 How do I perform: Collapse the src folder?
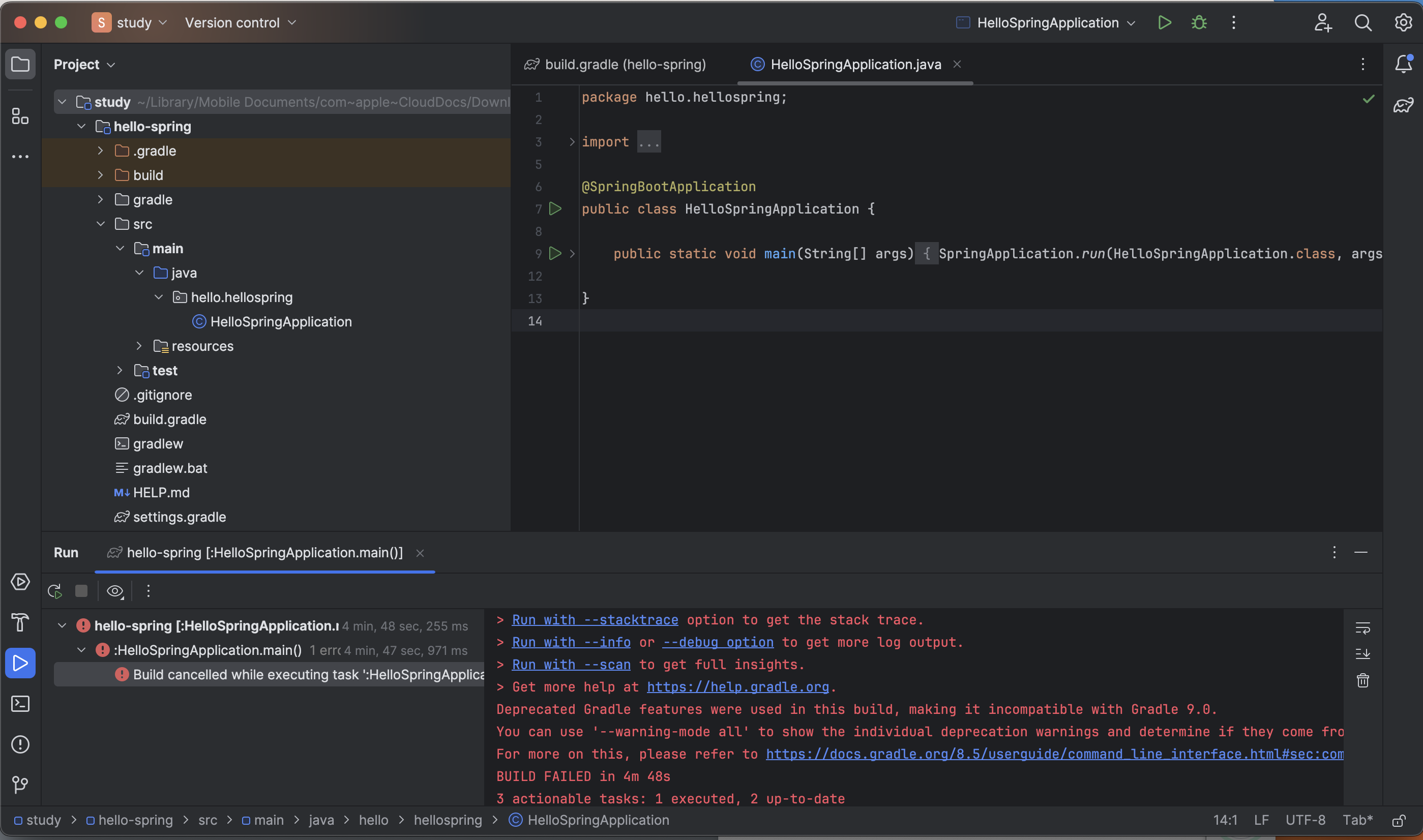(101, 224)
